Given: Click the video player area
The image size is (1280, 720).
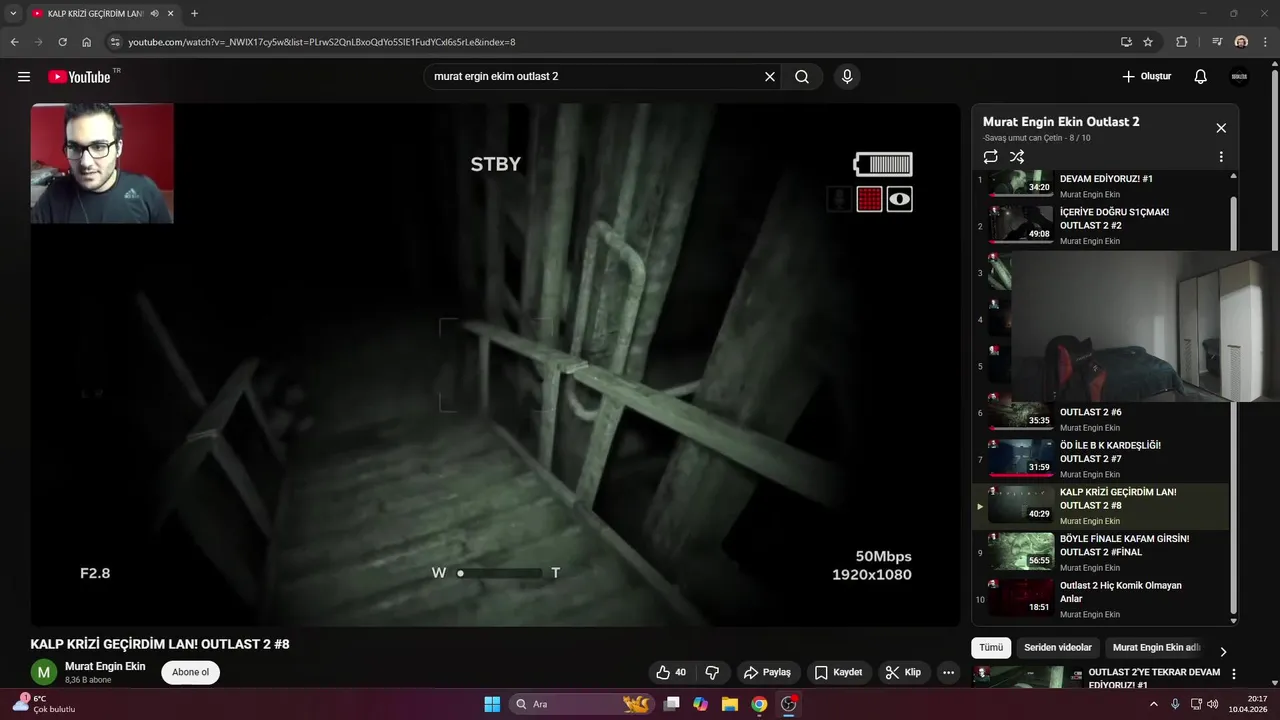Looking at the screenshot, I should tap(495, 365).
